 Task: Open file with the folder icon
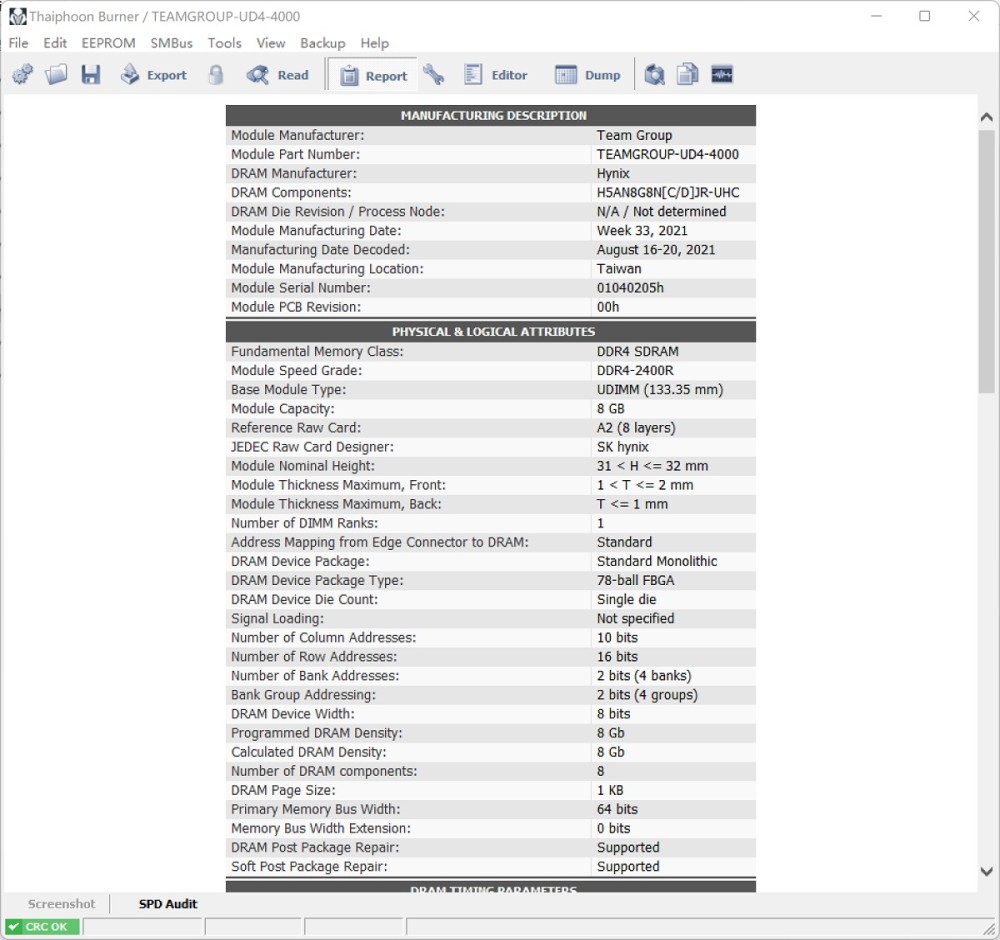click(x=56, y=75)
